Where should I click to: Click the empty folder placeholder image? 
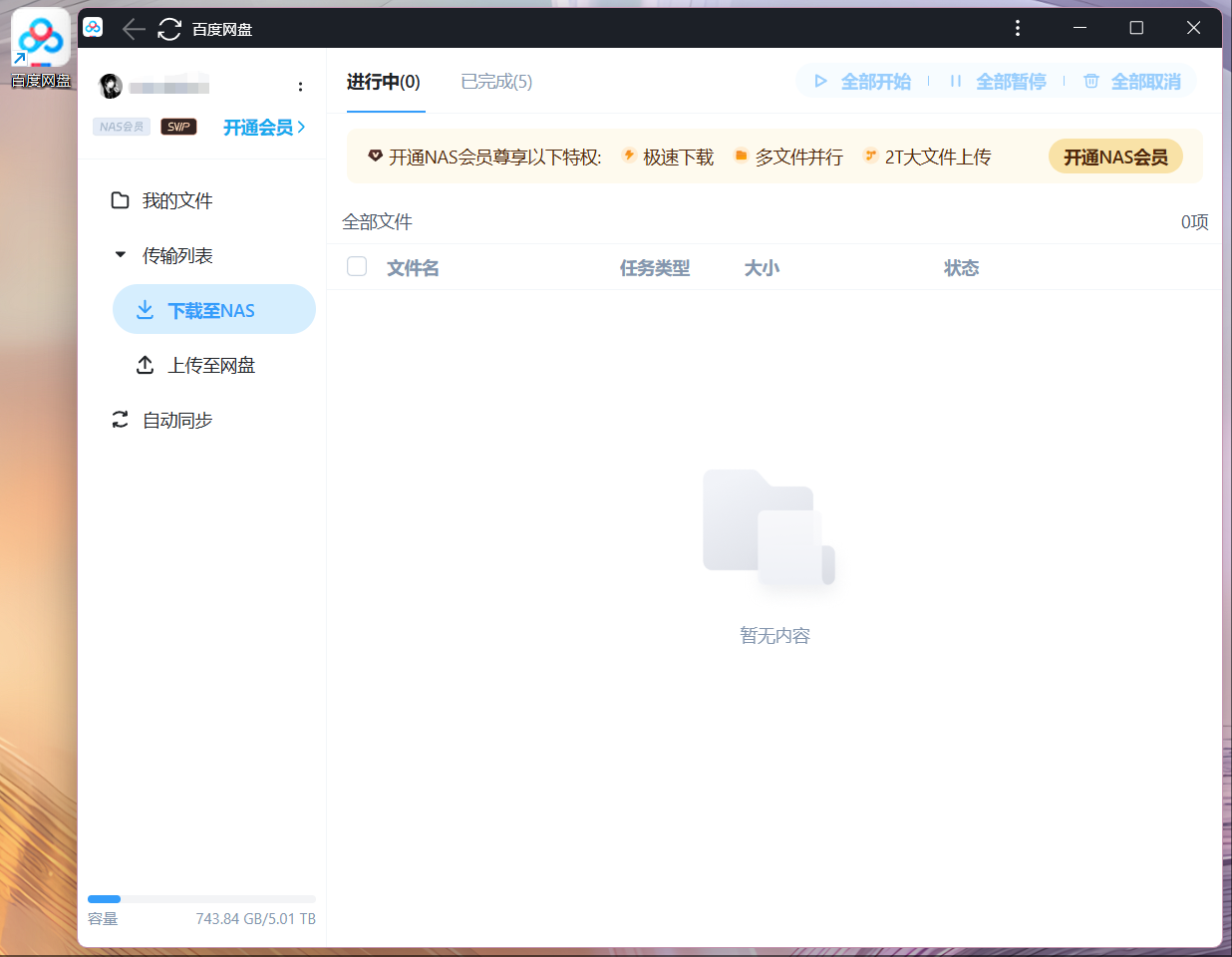point(770,527)
